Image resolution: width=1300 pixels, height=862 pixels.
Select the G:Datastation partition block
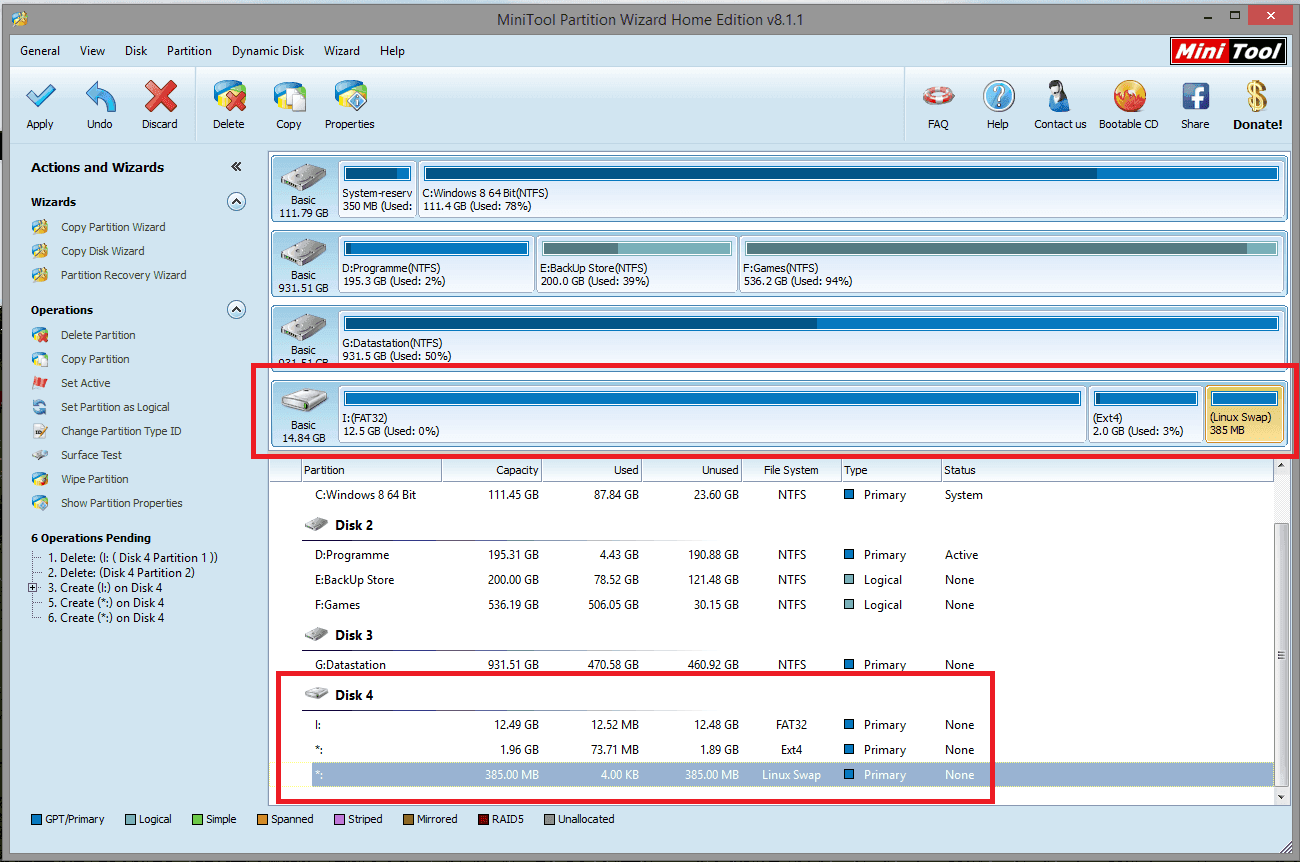(811, 338)
